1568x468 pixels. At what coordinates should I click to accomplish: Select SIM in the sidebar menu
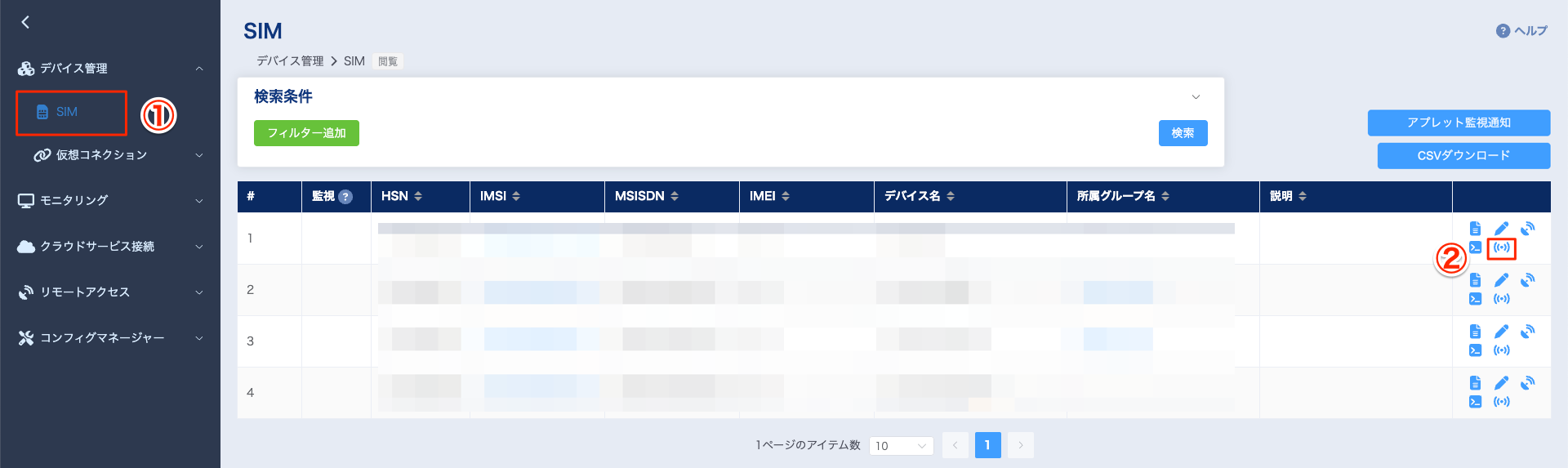coord(67,112)
